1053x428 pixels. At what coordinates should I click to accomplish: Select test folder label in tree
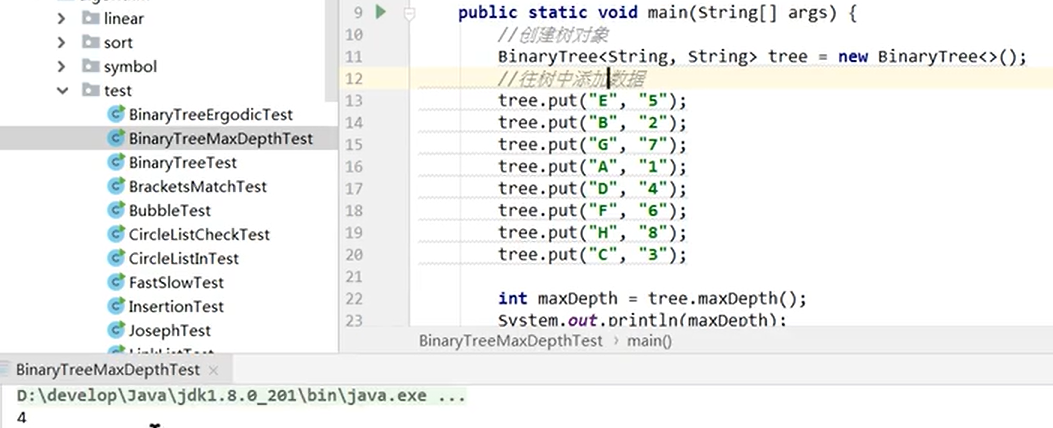pyautogui.click(x=118, y=91)
